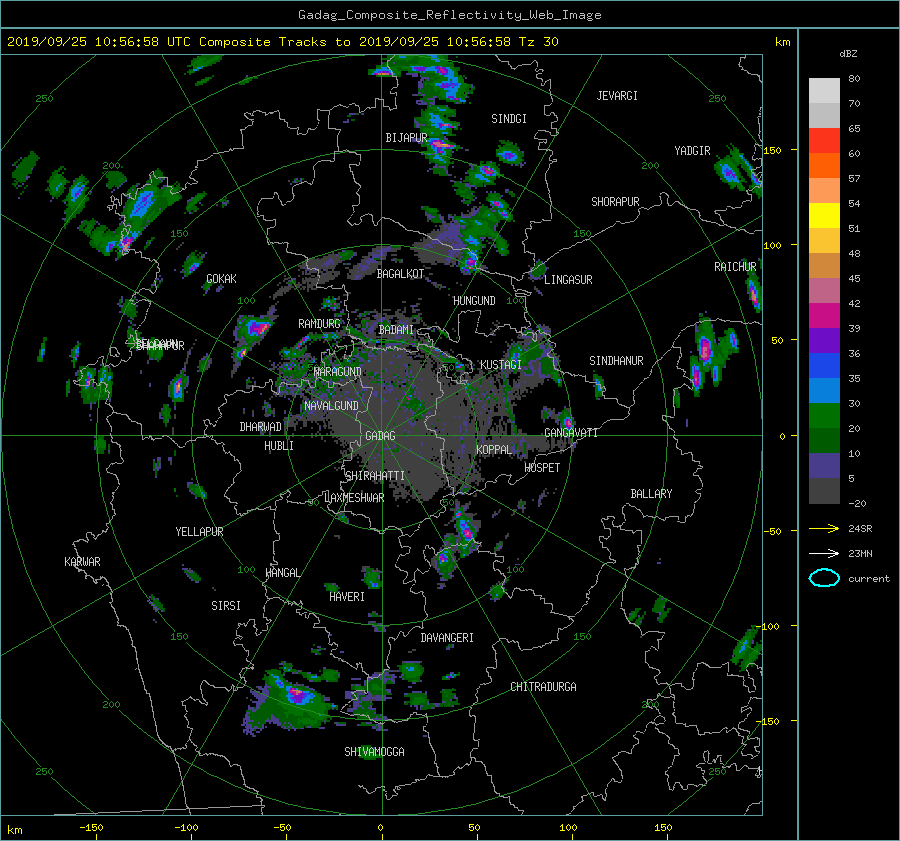
Task: Click the GADAG radar center label
Action: 380,436
